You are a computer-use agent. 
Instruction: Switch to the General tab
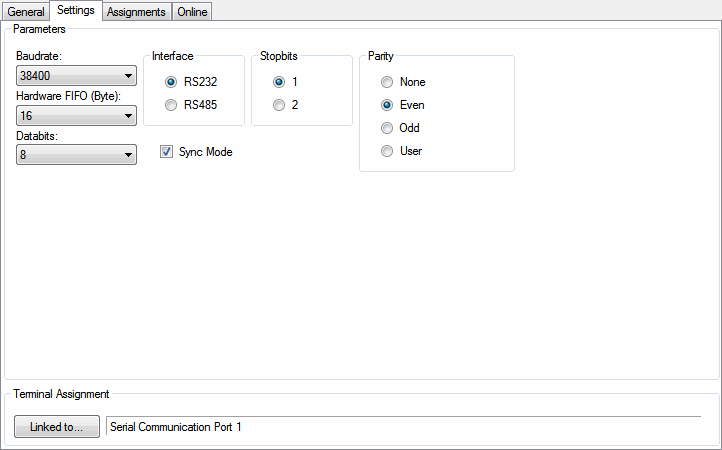coord(26,12)
